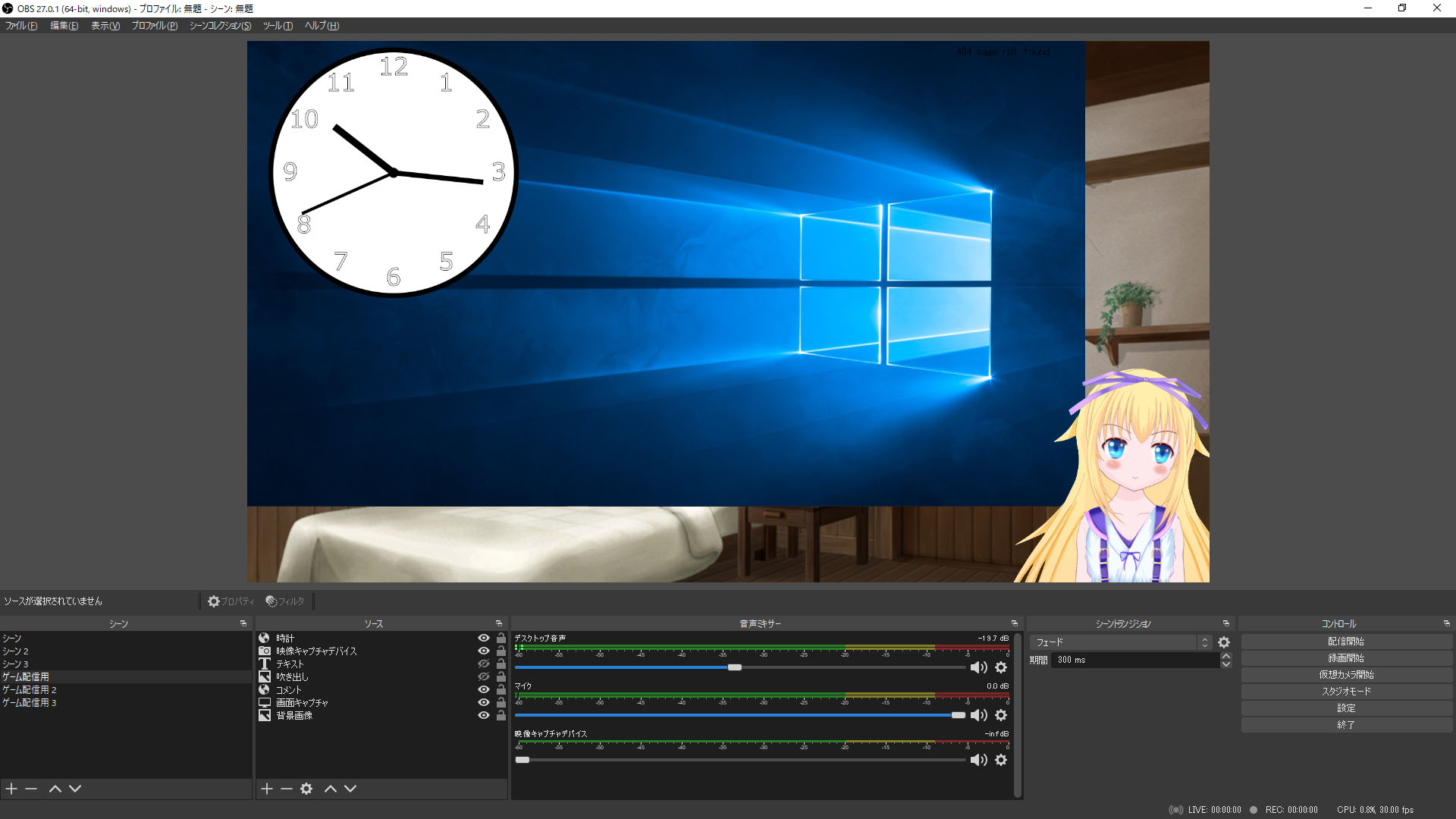The height and width of the screenshot is (819, 1456).
Task: Start virtual camera with 仮想カメラ開始
Action: click(1346, 675)
